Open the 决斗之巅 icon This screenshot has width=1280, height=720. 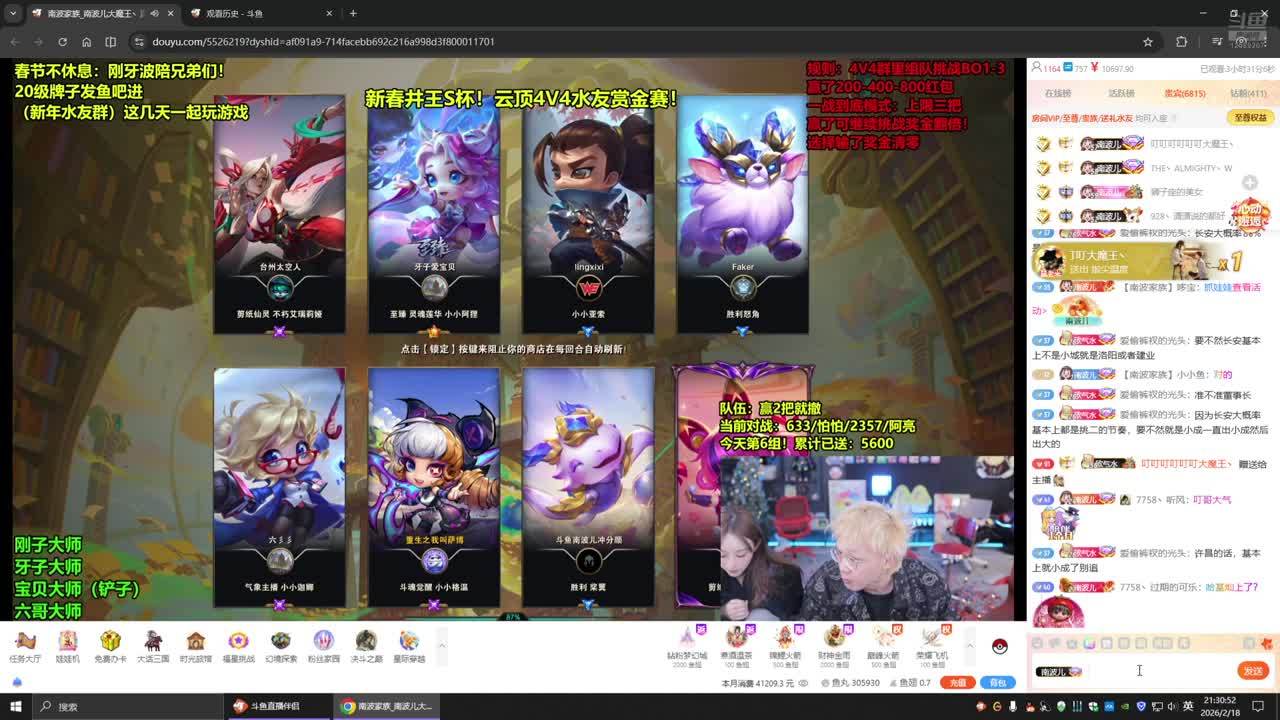(366, 646)
